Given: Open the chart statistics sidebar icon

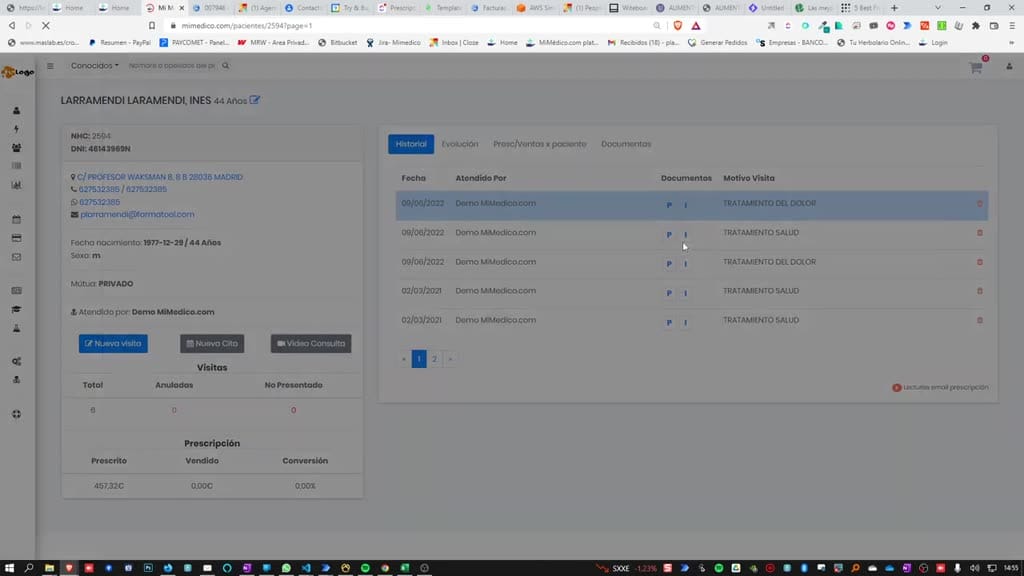Looking at the screenshot, I should pos(16,185).
